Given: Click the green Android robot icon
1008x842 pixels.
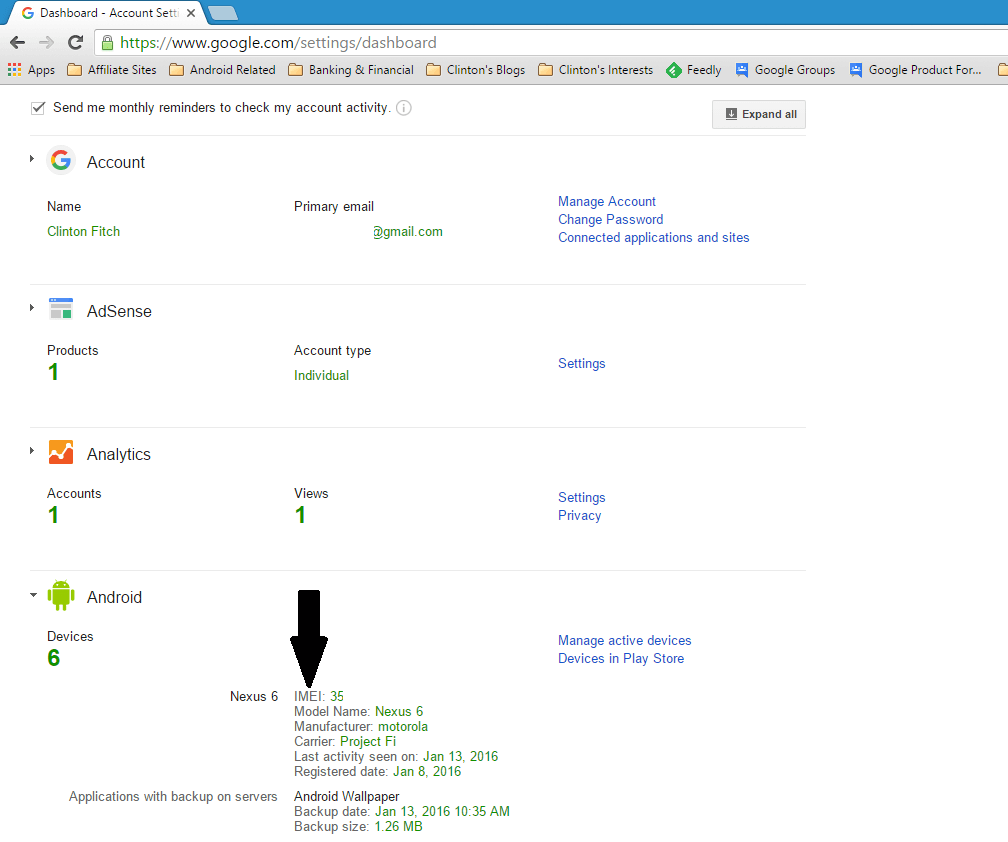Looking at the screenshot, I should coord(61,595).
